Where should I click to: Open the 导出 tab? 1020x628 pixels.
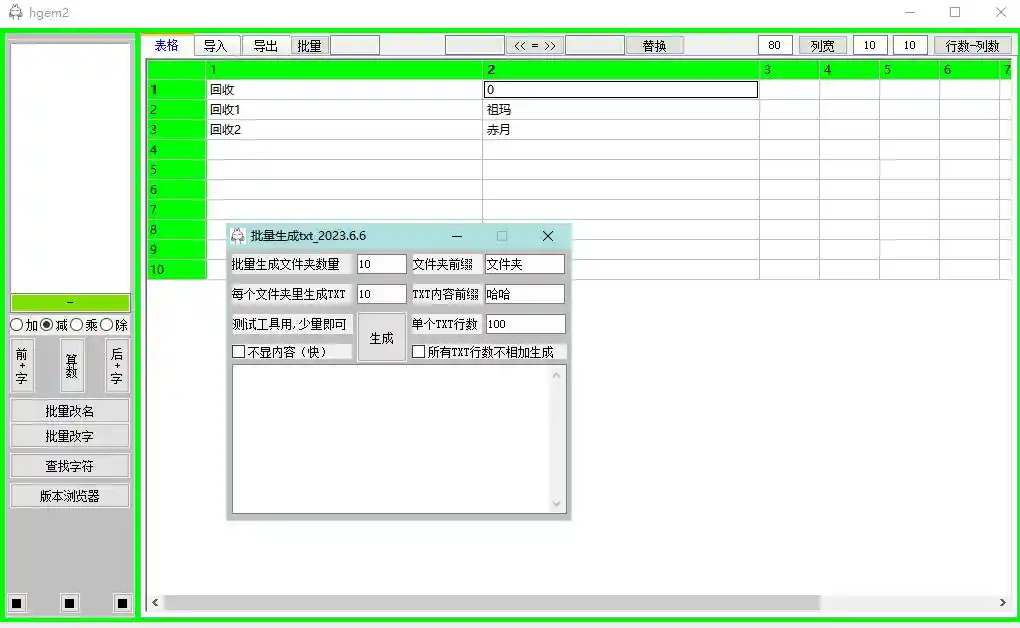point(265,46)
